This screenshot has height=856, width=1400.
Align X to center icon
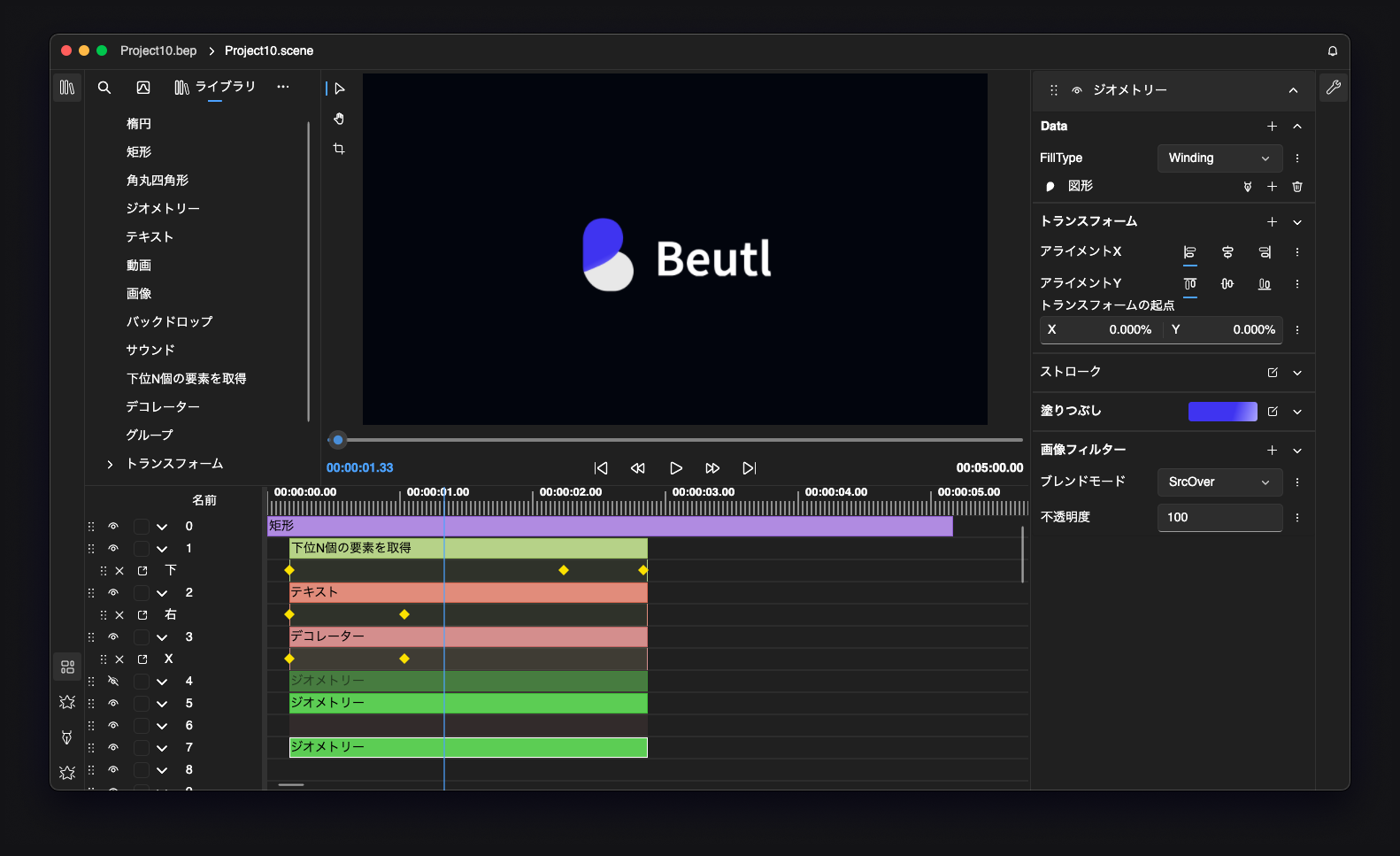1227,252
